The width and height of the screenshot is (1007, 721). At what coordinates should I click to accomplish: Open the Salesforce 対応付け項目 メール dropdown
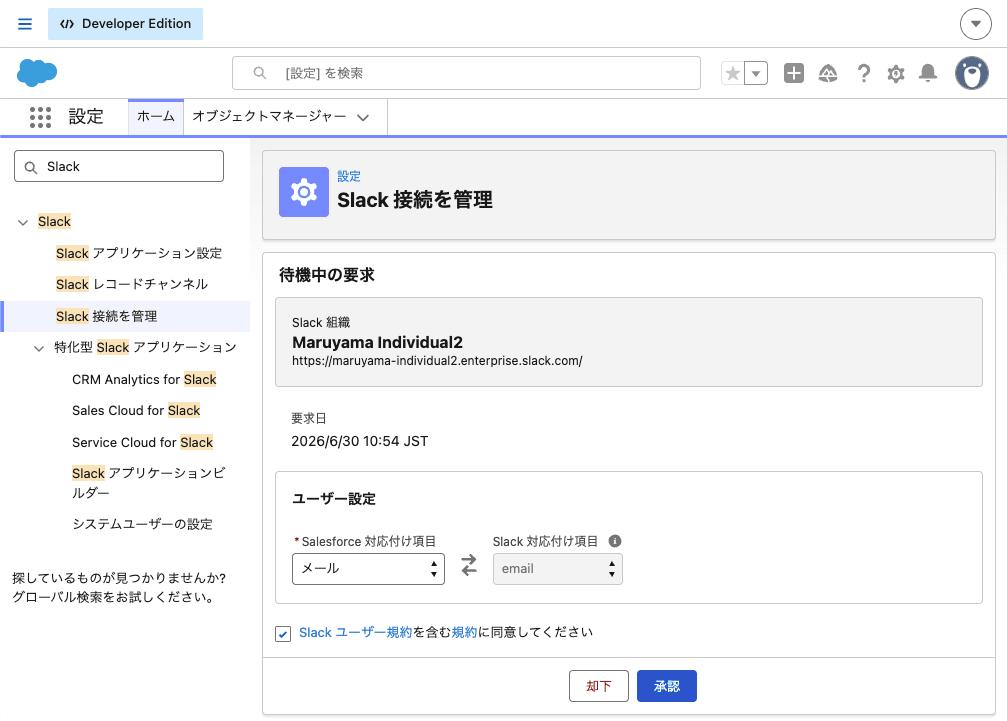pyautogui.click(x=368, y=569)
